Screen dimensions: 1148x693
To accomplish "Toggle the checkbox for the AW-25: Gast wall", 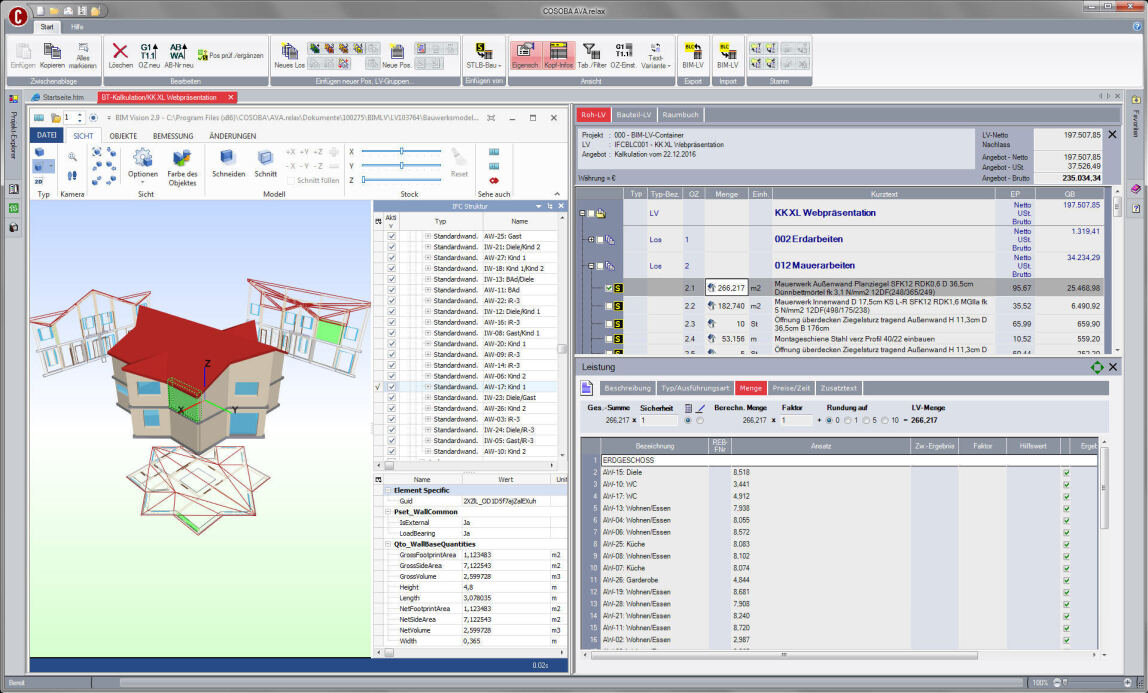I will click(x=392, y=236).
